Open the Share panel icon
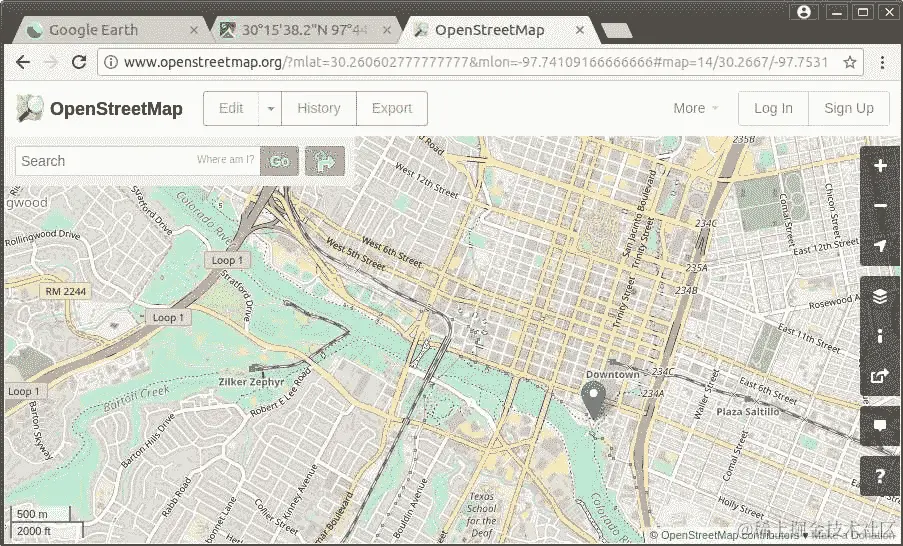Screen dimensions: 903x546 click(x=880, y=376)
